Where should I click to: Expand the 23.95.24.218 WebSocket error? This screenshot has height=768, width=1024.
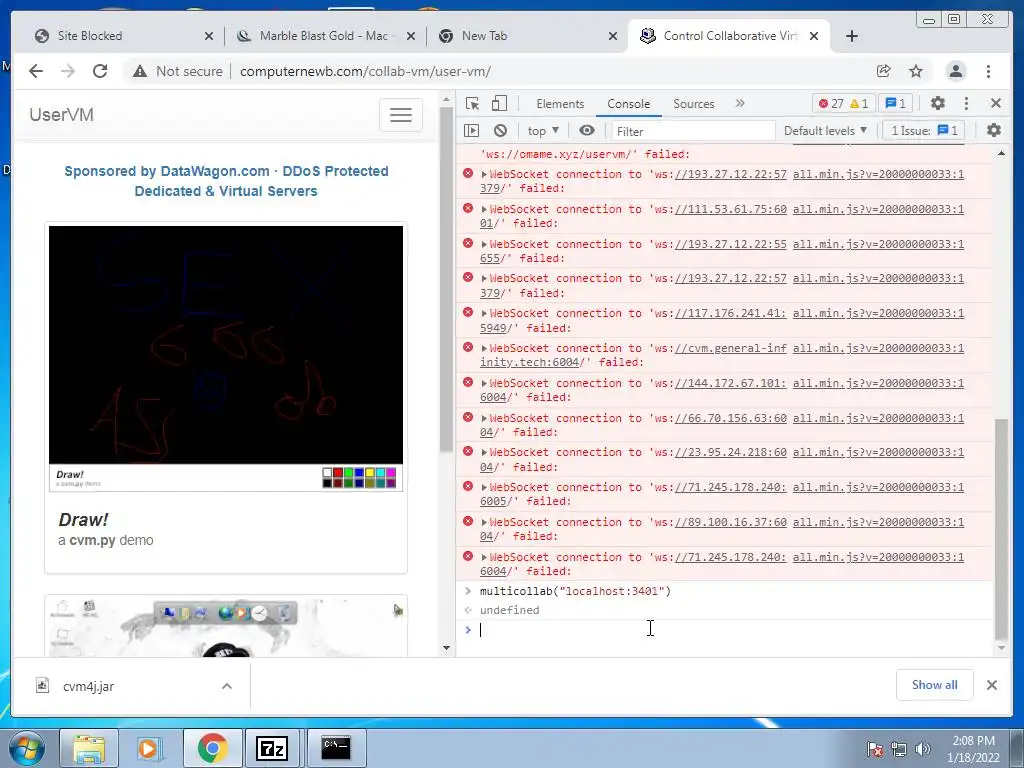(x=484, y=453)
